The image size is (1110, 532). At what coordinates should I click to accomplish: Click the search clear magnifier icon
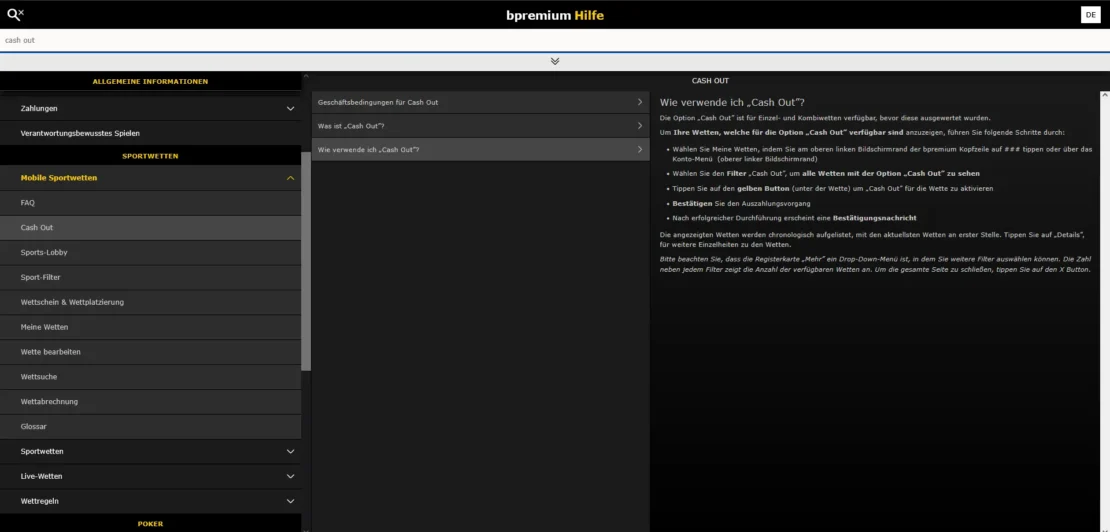pyautogui.click(x=15, y=14)
